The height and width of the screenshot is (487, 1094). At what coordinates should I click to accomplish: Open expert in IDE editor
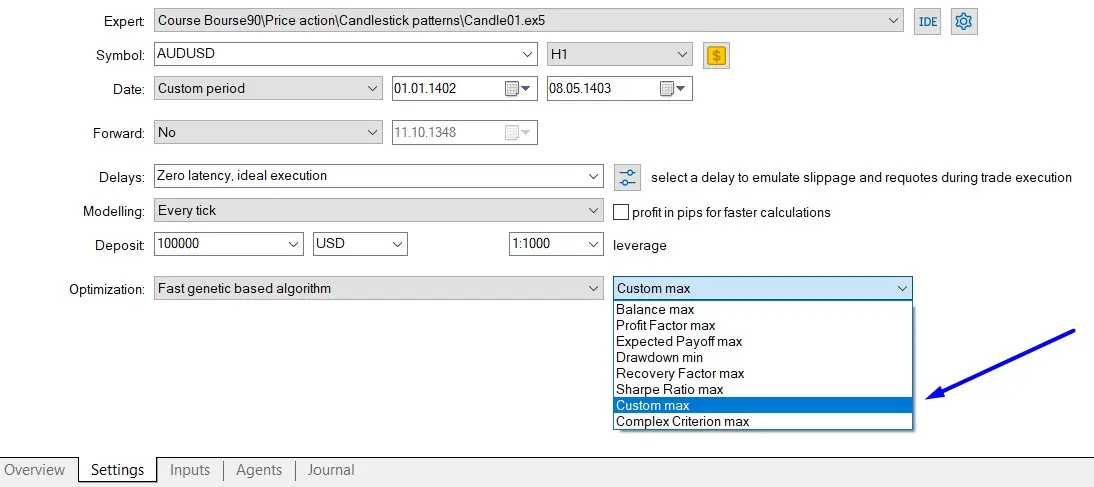[928, 21]
